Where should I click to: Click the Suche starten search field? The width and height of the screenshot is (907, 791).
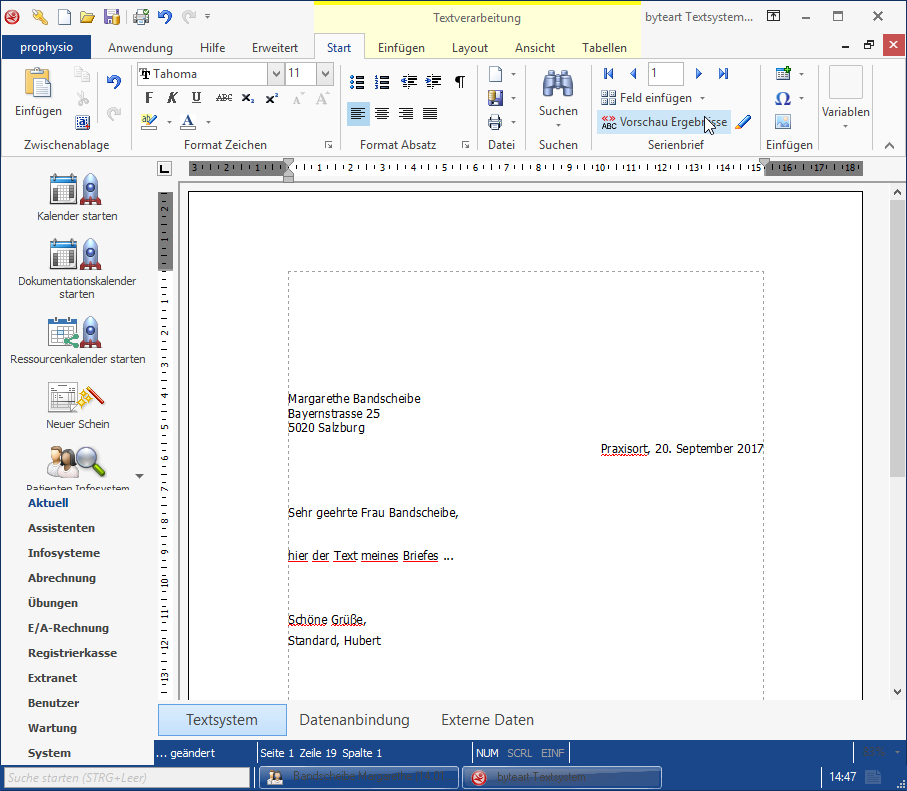click(x=126, y=777)
